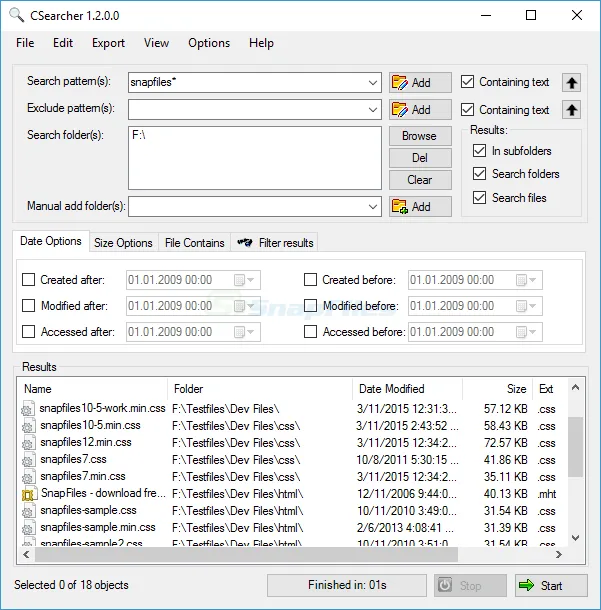Viewport: 601px width, 610px height.
Task: Sort results by Size column header
Action: point(498,389)
